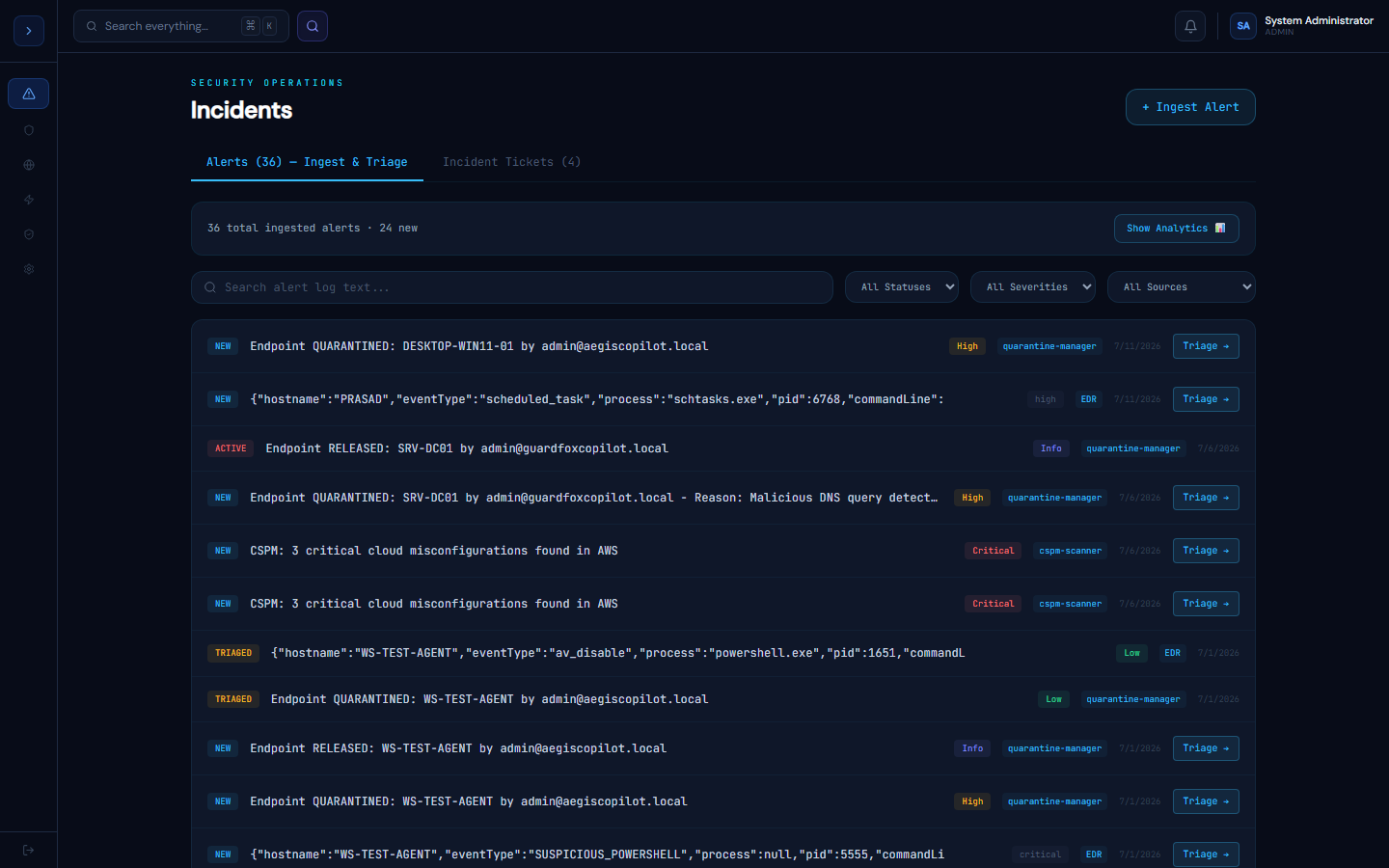Click the SA user avatar
Viewport: 1389px width, 868px height.
click(1243, 26)
